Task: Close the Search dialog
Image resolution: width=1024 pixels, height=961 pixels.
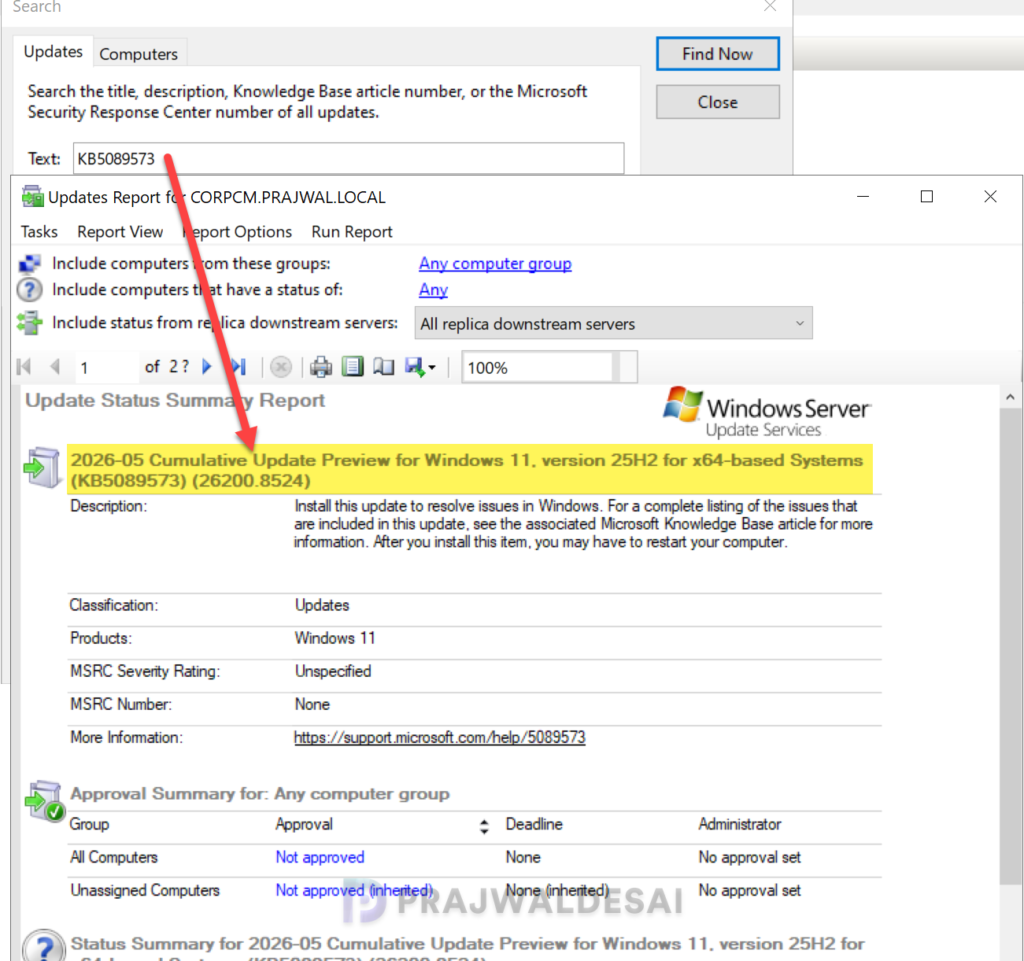Action: [770, 7]
